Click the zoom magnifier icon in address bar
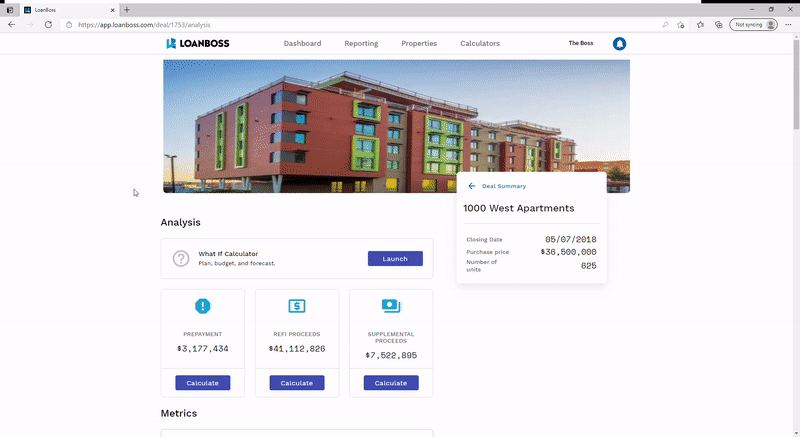The height and width of the screenshot is (437, 800). [665, 24]
